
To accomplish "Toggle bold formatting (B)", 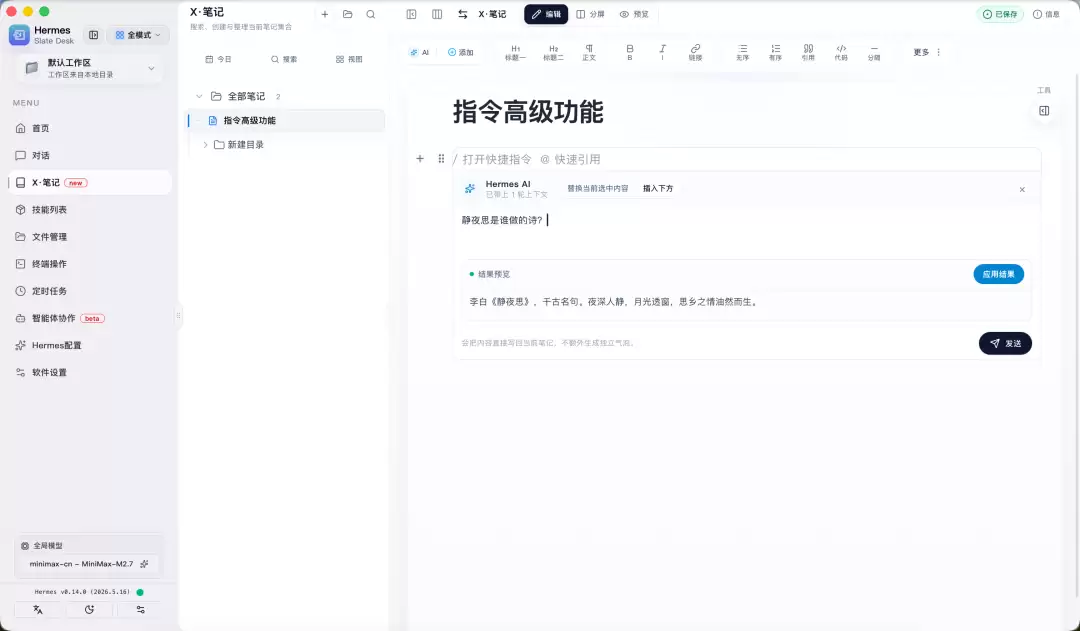I will click(x=630, y=52).
